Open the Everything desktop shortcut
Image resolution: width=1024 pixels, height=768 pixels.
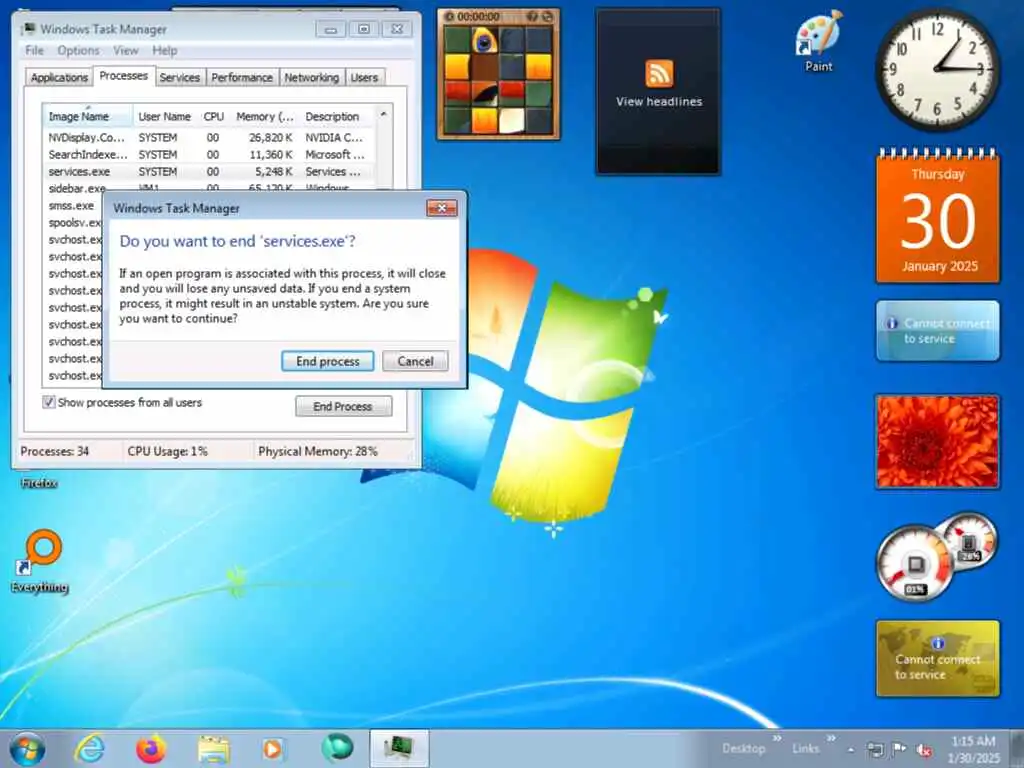[40, 562]
